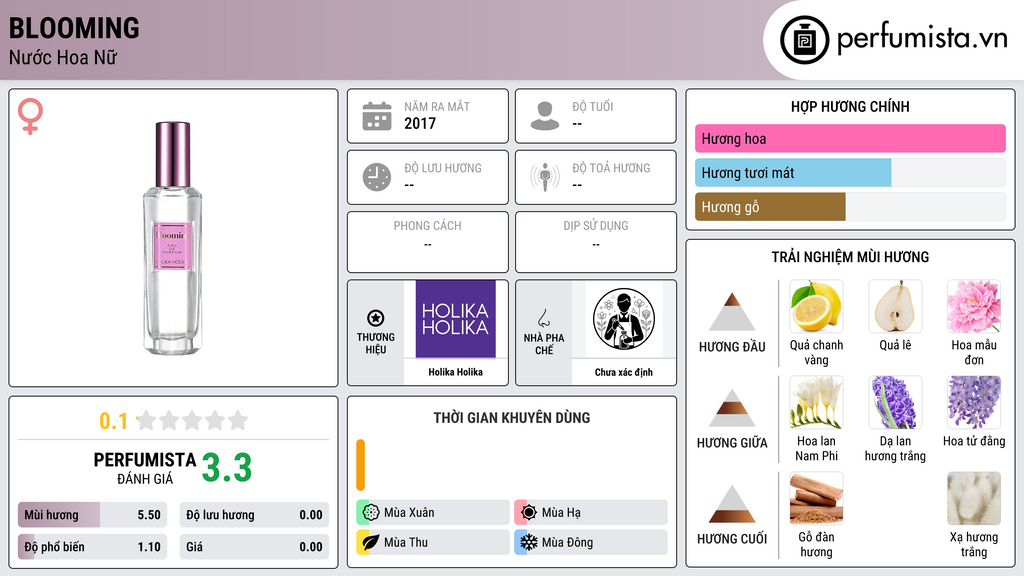Click the orange recommended-time bar

[360, 465]
